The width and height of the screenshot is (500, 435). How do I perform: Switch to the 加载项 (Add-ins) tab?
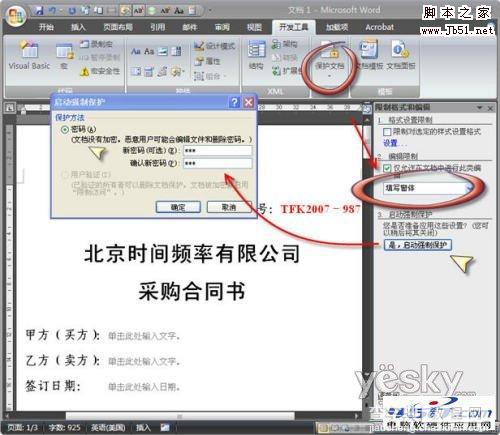337,27
